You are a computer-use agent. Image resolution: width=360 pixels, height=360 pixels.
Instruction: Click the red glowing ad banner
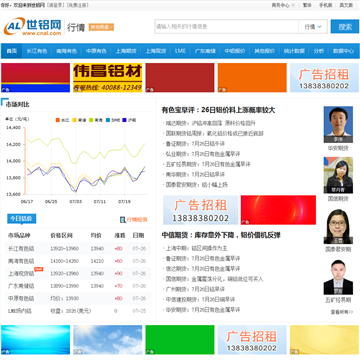coord(278,210)
